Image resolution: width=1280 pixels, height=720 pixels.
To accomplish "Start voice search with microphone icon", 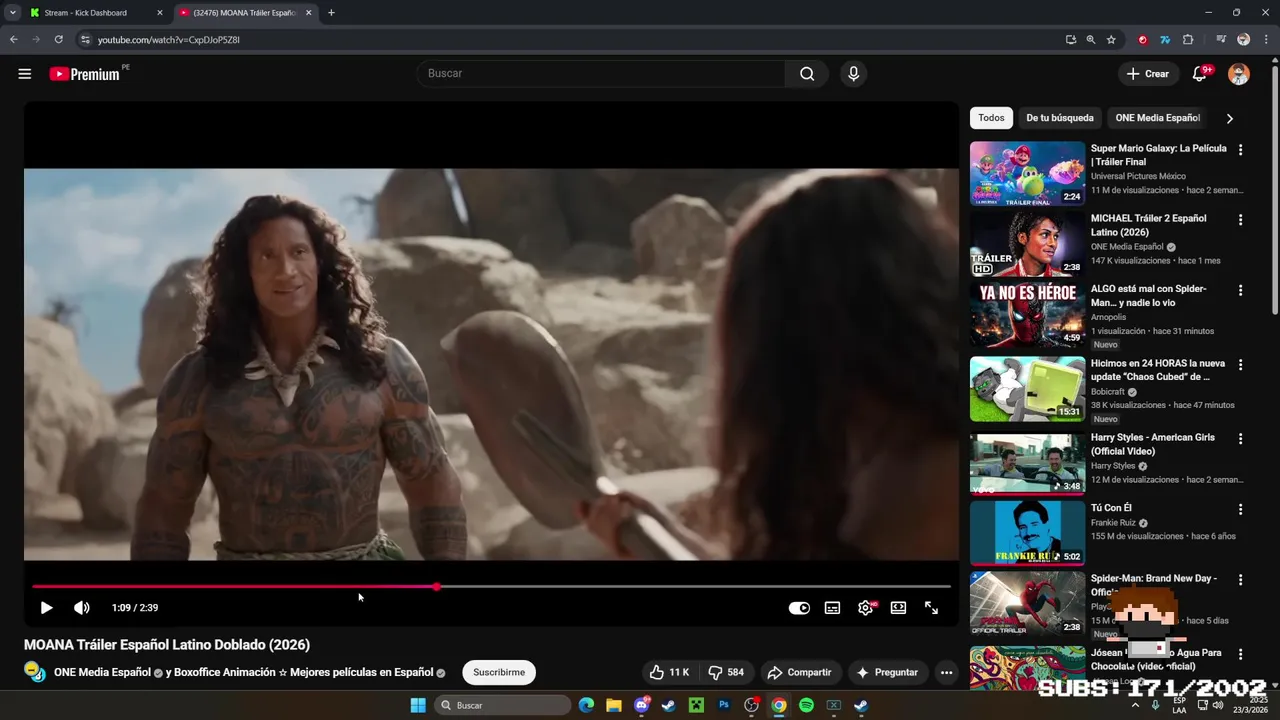I will (853, 74).
